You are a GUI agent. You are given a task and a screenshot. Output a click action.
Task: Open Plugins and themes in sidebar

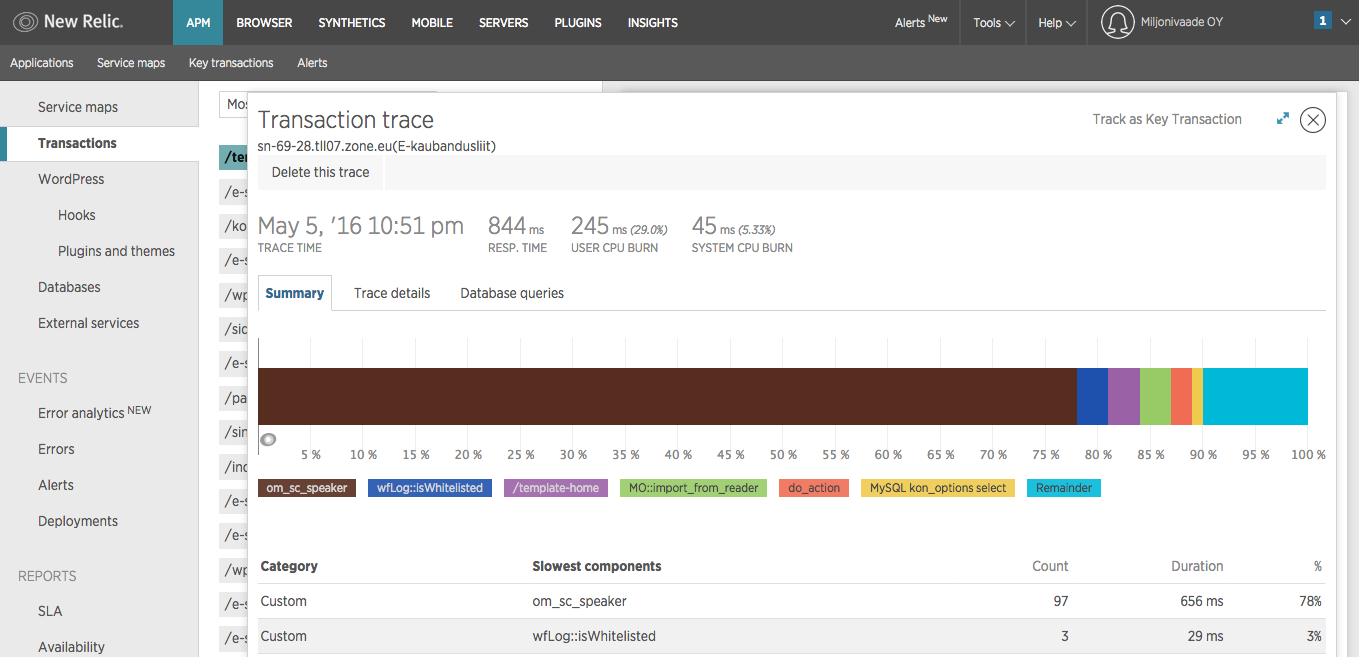116,251
